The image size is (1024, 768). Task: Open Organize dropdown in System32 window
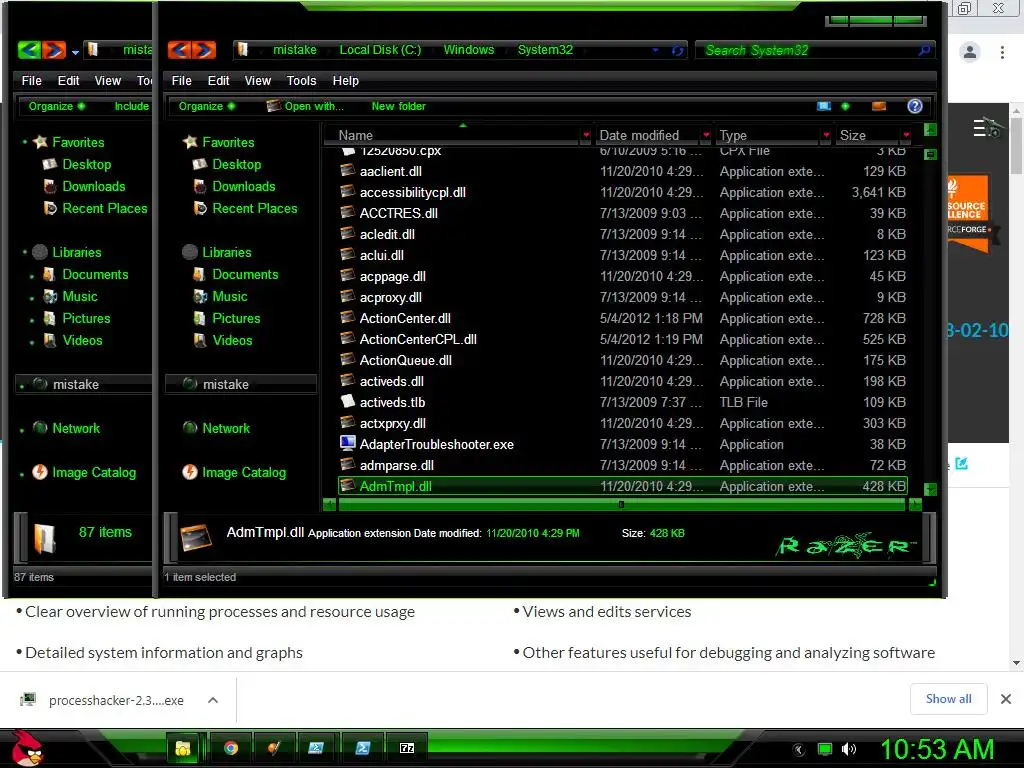206,106
